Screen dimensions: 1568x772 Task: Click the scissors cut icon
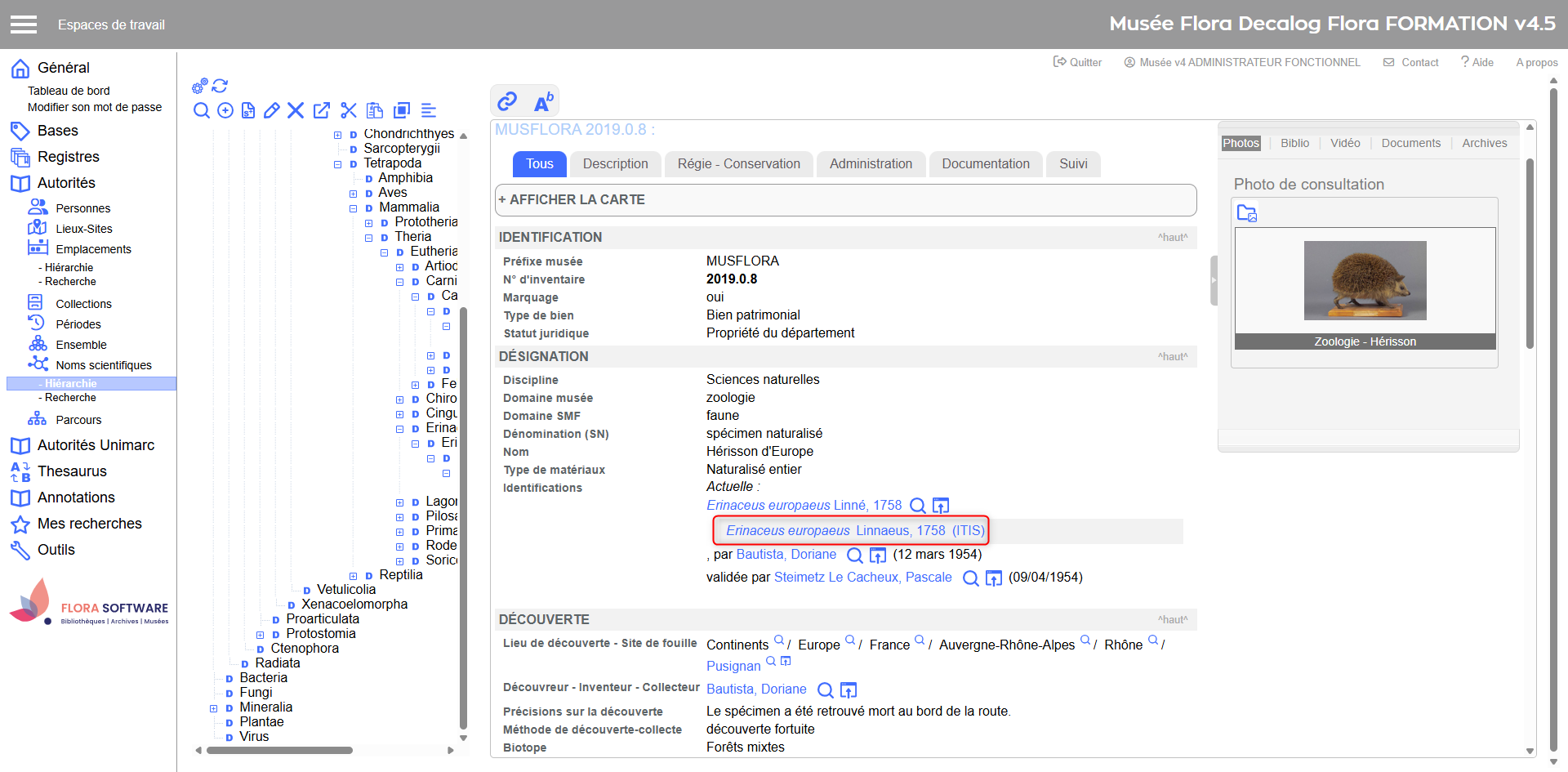(349, 110)
